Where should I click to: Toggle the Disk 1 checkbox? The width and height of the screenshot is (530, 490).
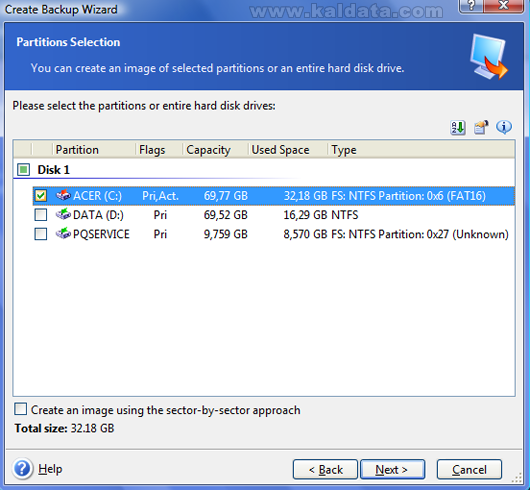tap(24, 170)
